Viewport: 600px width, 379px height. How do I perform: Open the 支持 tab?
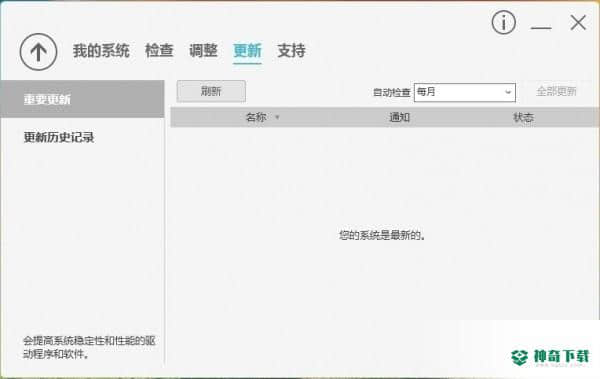click(x=291, y=51)
